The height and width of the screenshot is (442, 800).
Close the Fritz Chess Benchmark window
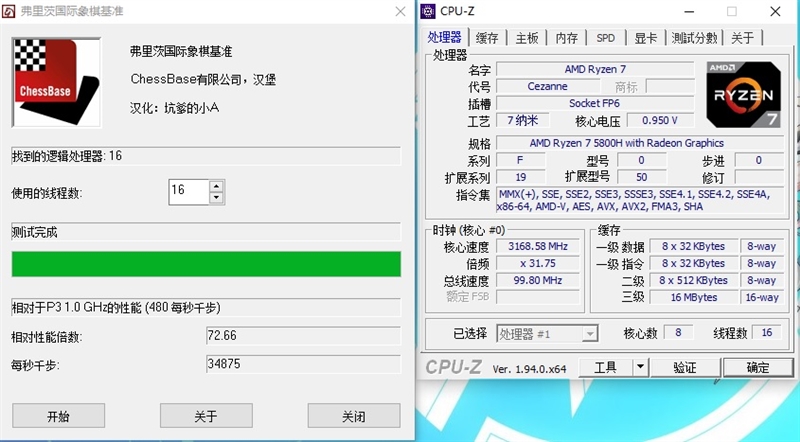(401, 11)
